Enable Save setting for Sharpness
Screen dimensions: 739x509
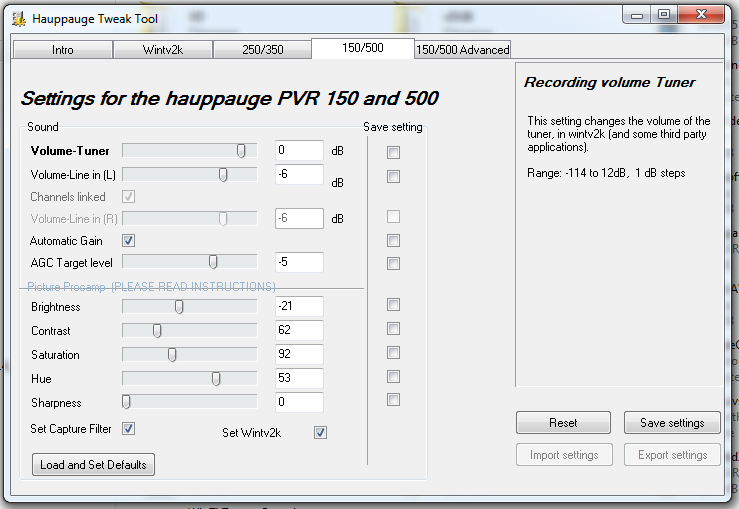tap(393, 400)
